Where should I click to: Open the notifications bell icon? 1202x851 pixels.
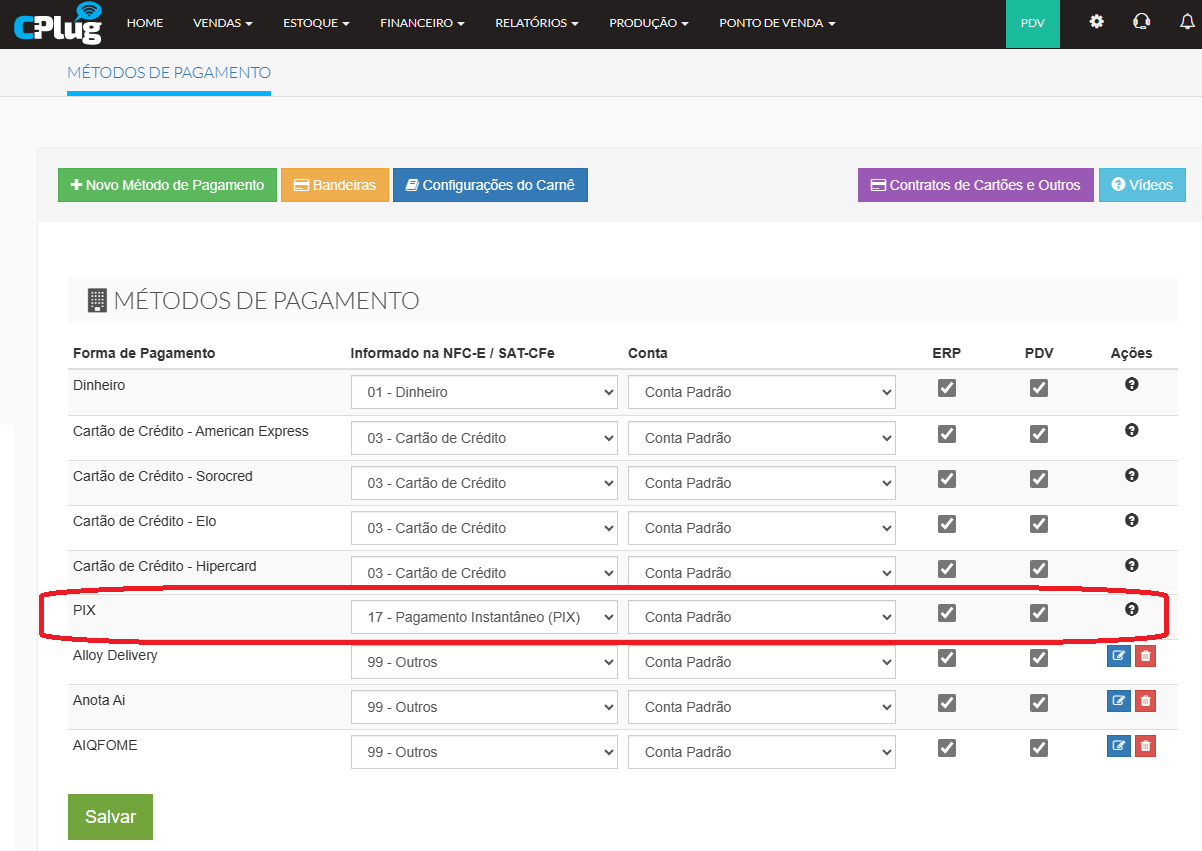[1187, 21]
